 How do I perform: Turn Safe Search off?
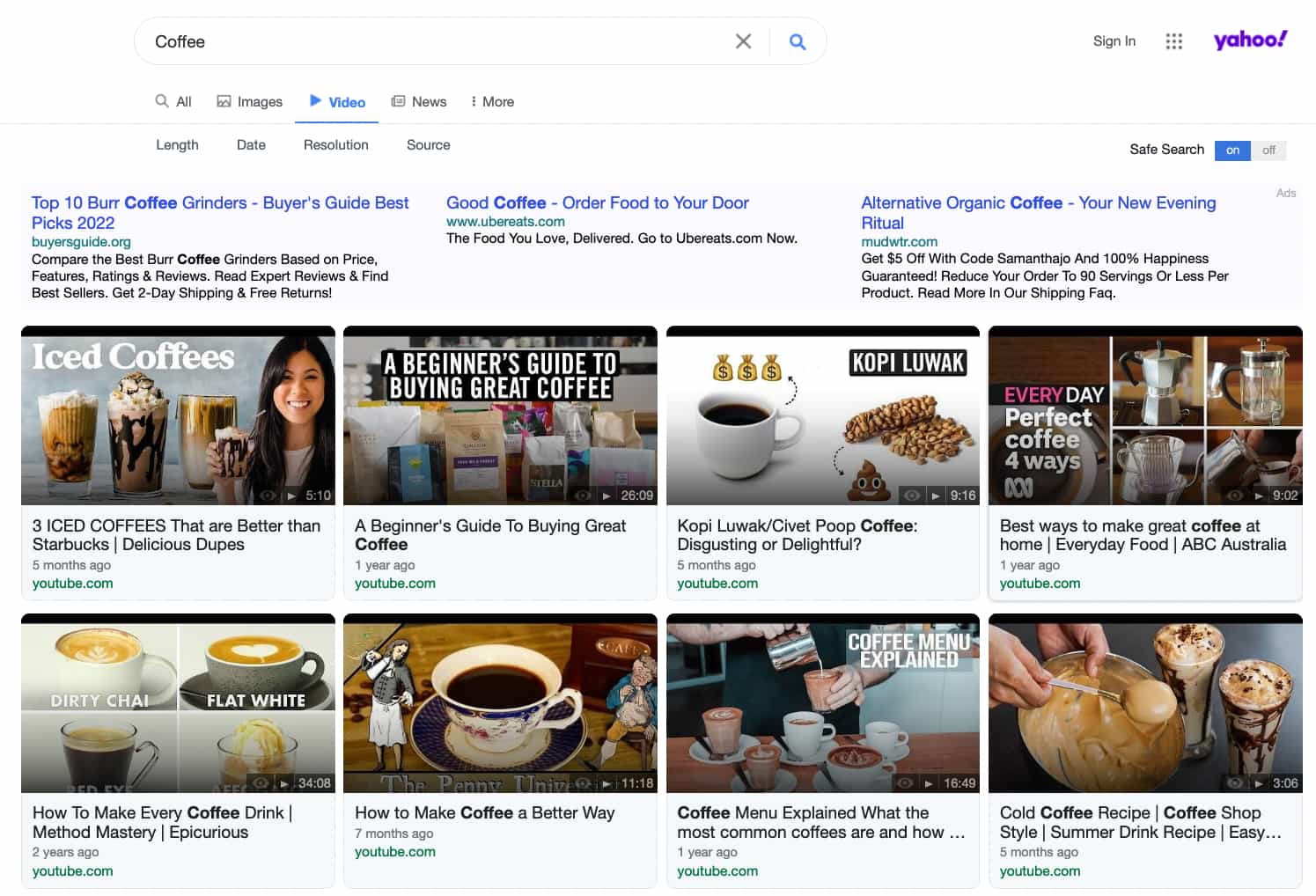(1268, 151)
